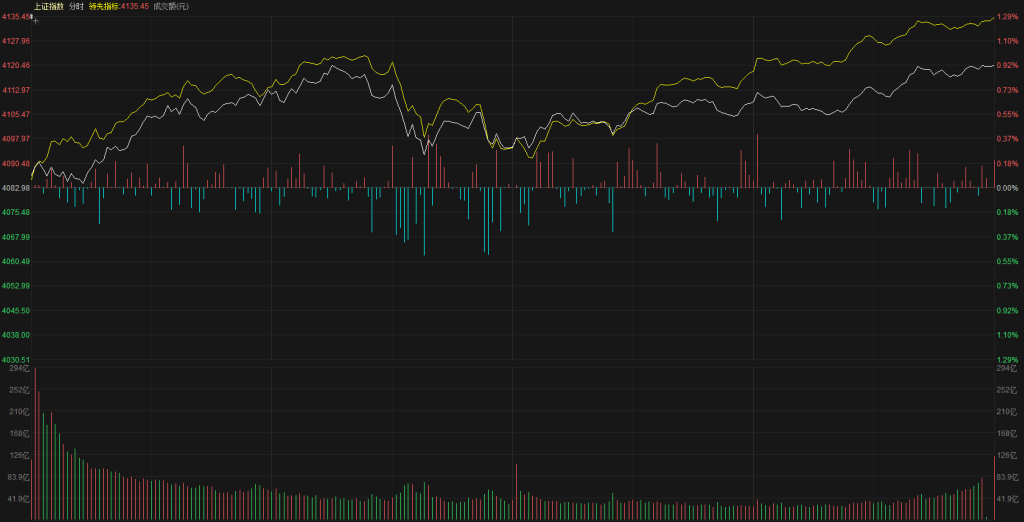Image resolution: width=1024 pixels, height=522 pixels.
Task: Click the right end of yellow indicator line
Action: click(x=992, y=18)
